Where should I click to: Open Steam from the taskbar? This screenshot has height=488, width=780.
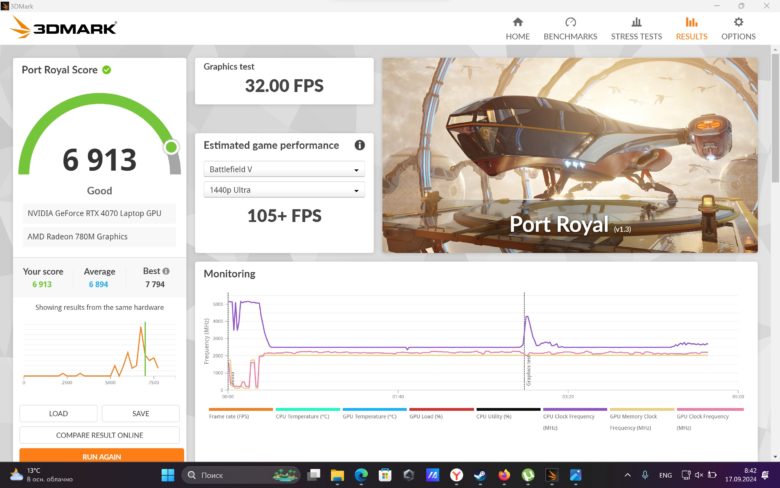480,476
